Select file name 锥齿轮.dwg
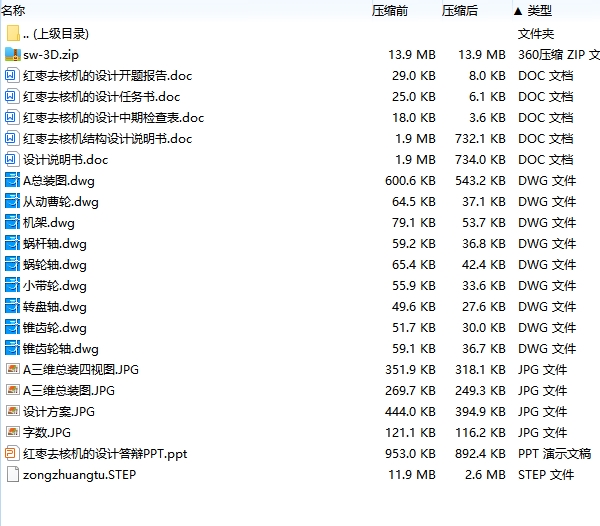600x526 pixels. (x=55, y=328)
